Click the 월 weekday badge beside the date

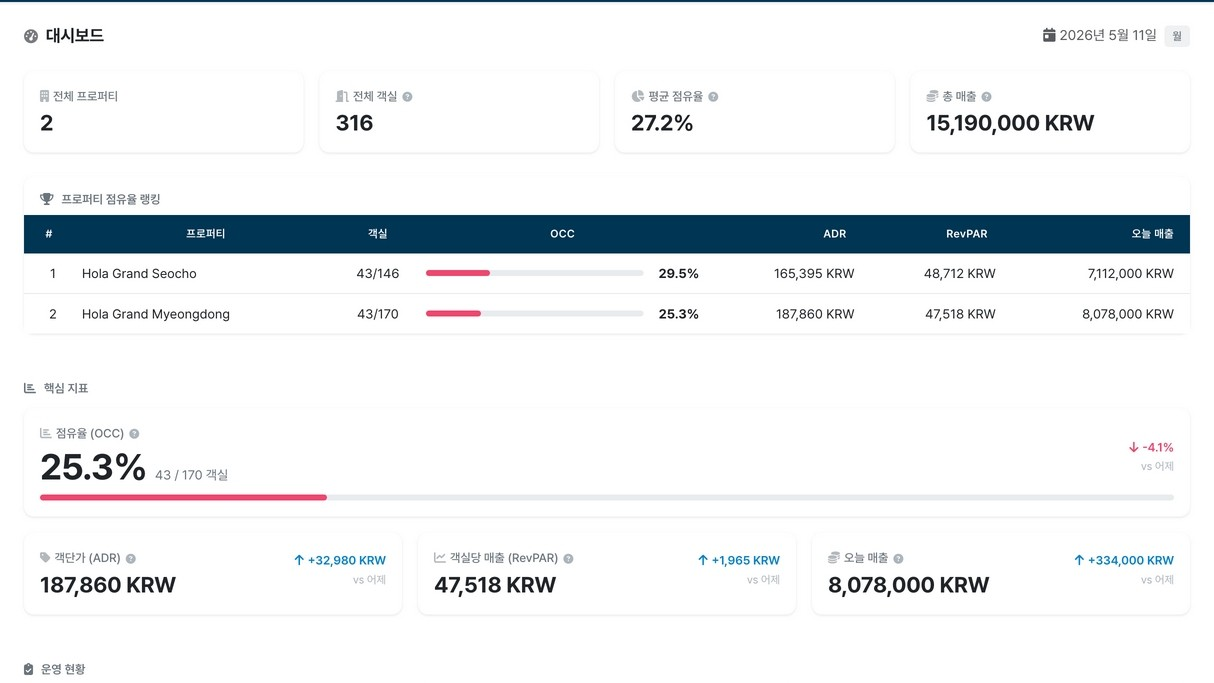coord(1177,36)
